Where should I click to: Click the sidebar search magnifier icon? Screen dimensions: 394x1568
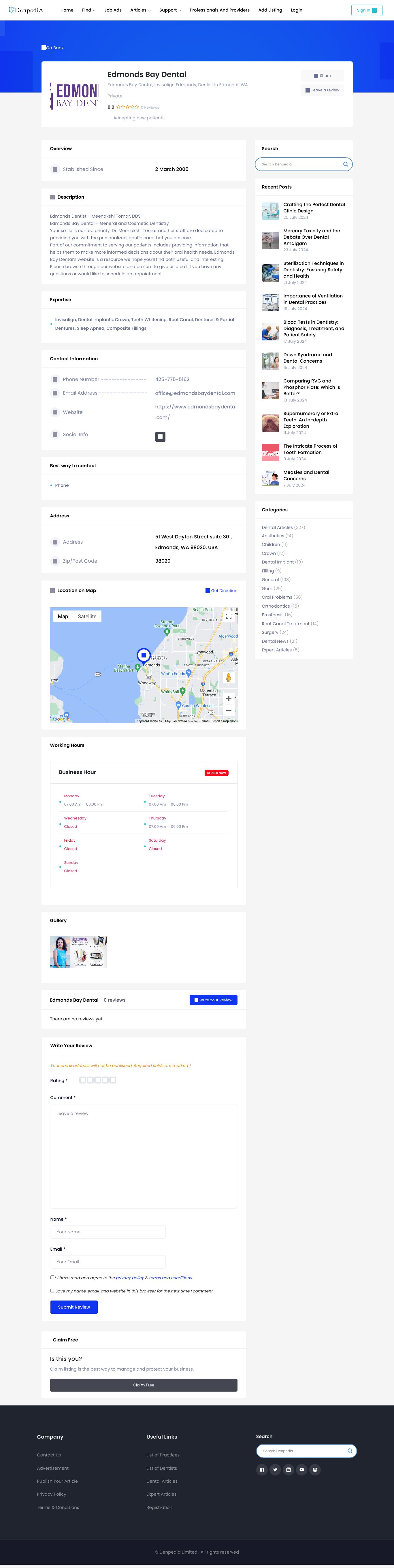pos(345,164)
